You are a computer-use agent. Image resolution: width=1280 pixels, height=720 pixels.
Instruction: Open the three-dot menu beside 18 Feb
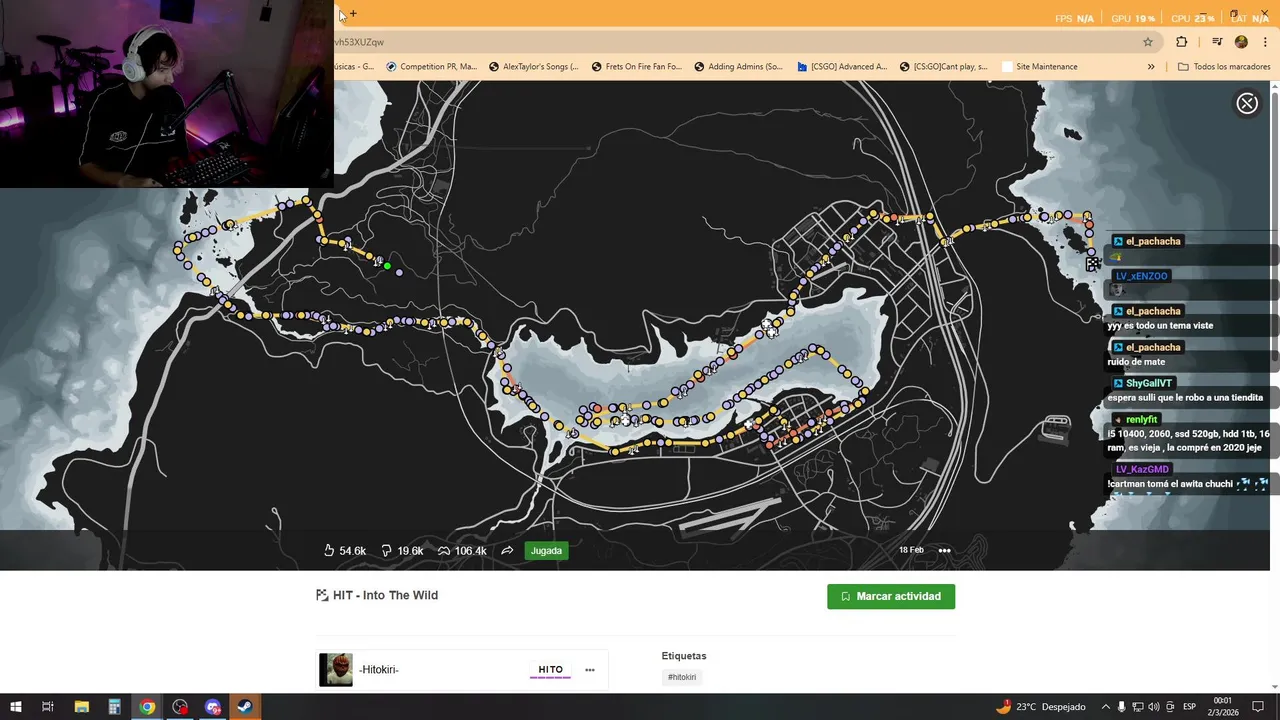(x=944, y=550)
